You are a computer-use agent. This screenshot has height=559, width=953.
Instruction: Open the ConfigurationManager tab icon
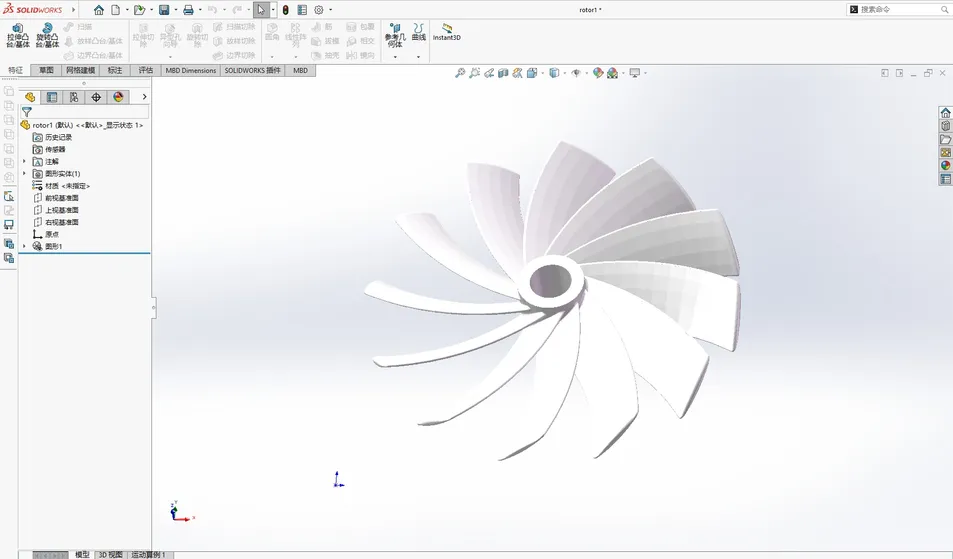click(x=74, y=97)
